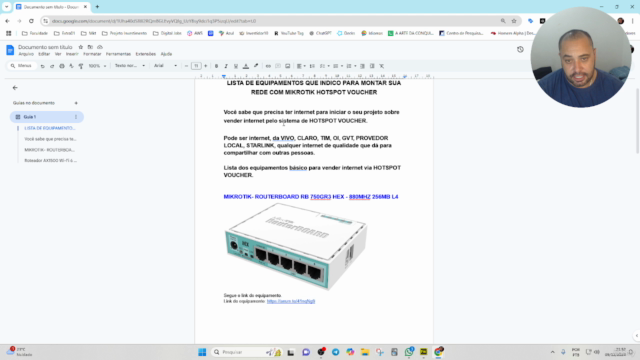Open paragraph style dropdown
This screenshot has width=640, height=360.
pyautogui.click(x=130, y=66)
